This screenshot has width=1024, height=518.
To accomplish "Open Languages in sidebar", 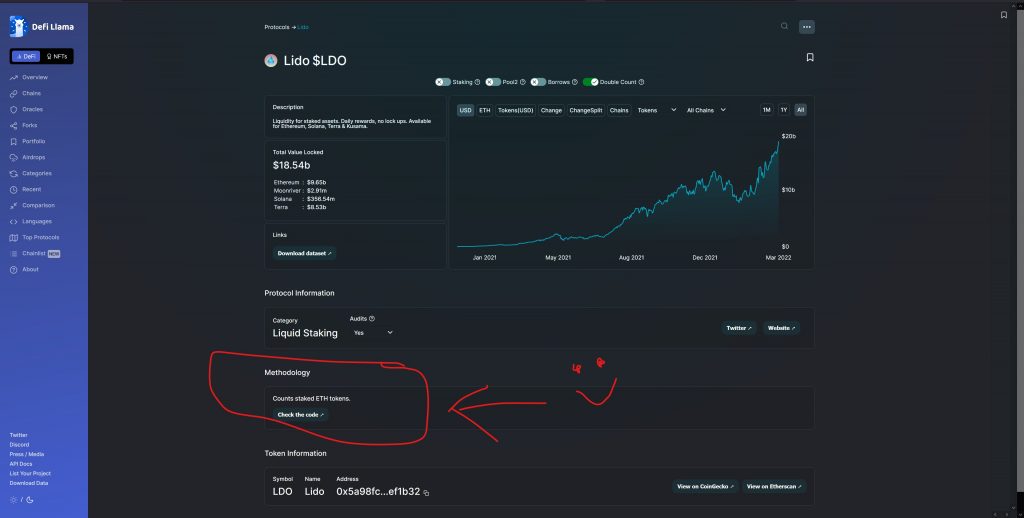I will [x=31, y=221].
